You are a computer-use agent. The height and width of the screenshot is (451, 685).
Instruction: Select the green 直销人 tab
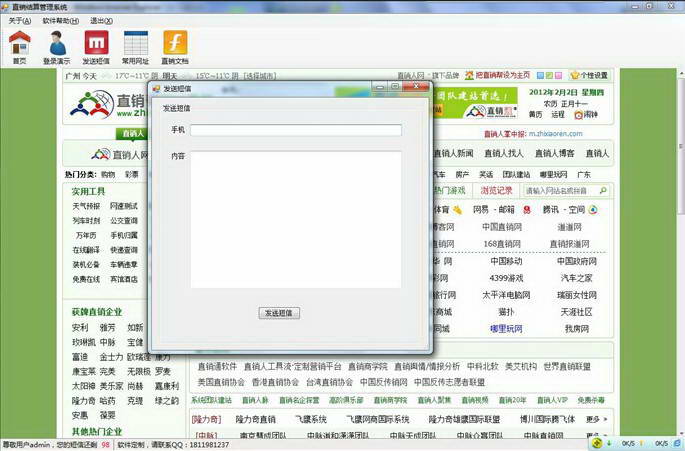click(132, 133)
